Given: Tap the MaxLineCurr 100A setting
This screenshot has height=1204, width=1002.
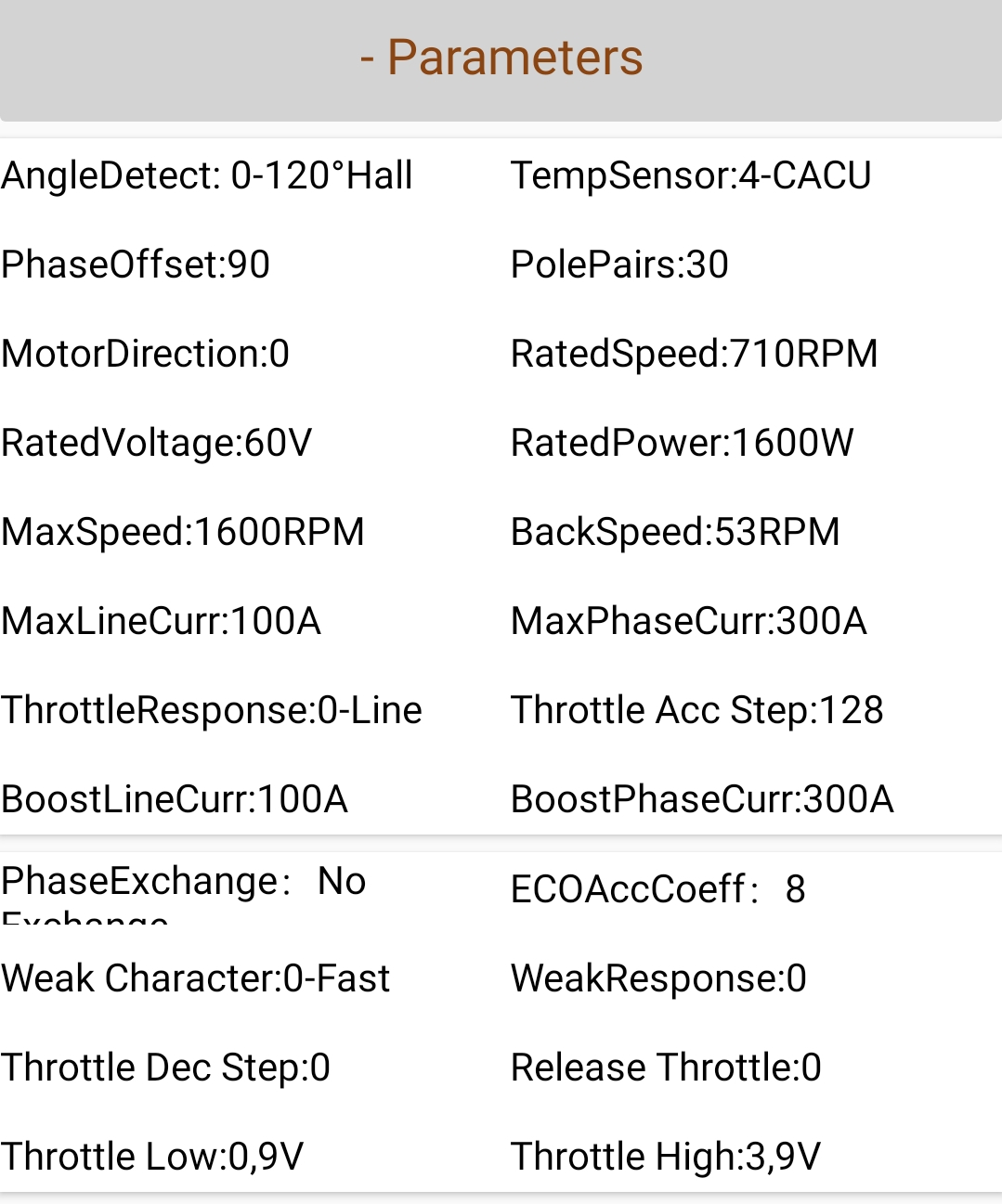Looking at the screenshot, I should pyautogui.click(x=162, y=621).
